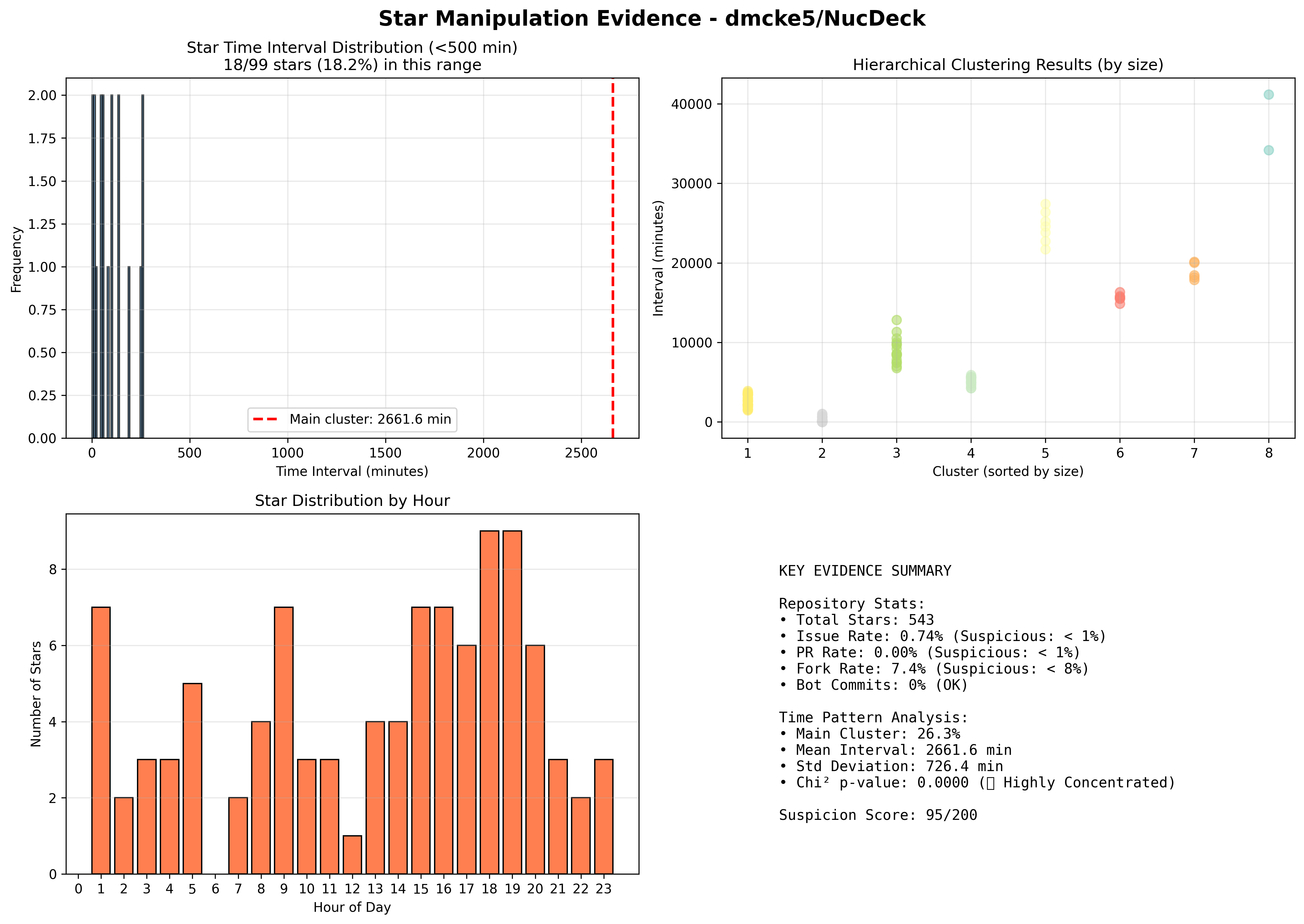Click the '40000' tick on the interval axis
This screenshot has width=1304, height=924.
691,104
